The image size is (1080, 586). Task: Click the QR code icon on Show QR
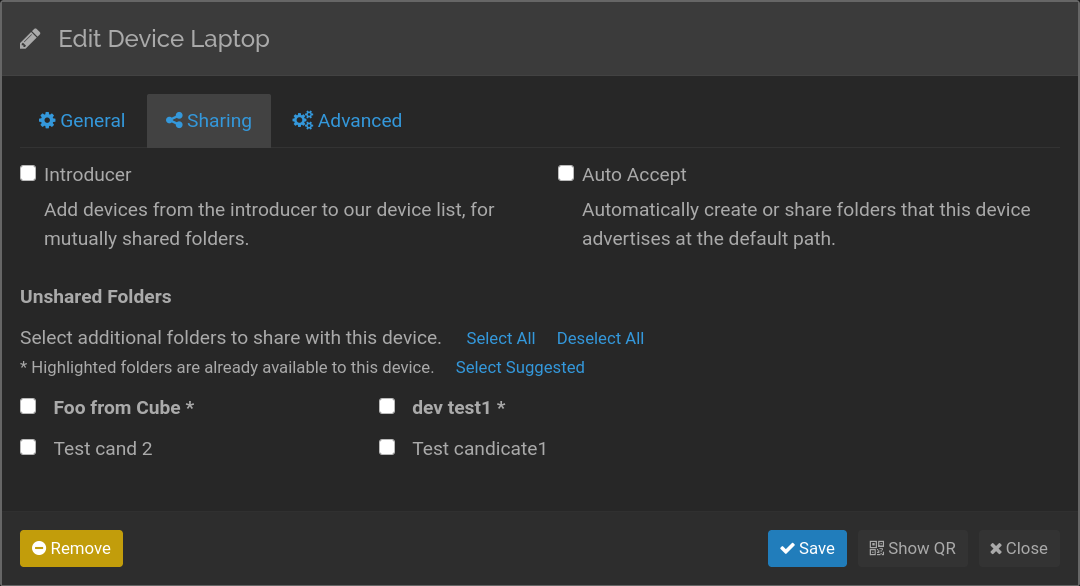(876, 548)
